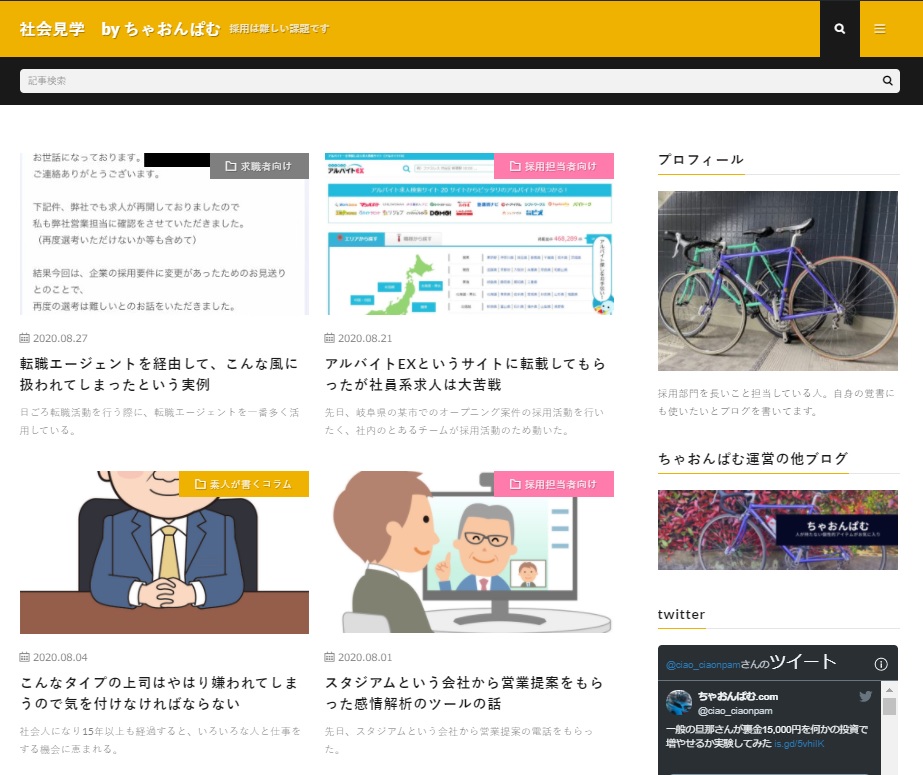Click the date 2020.08.01

click(365, 657)
